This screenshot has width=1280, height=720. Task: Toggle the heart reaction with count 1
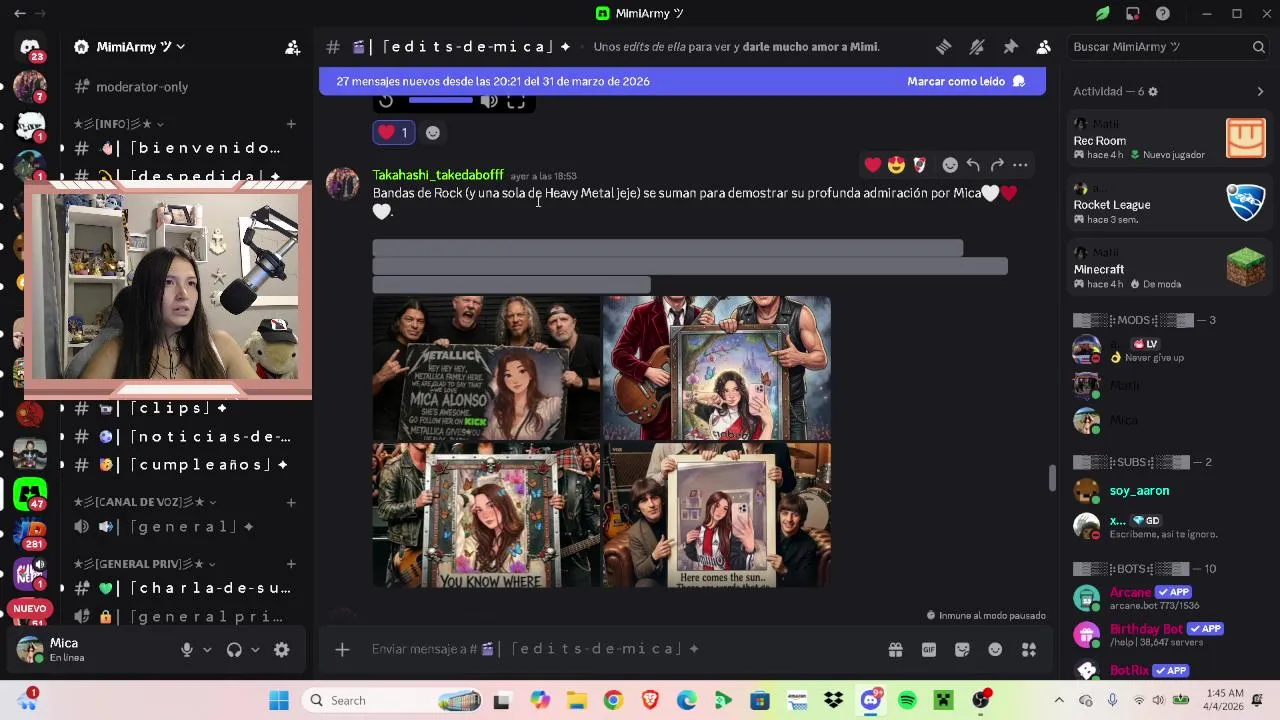click(394, 132)
